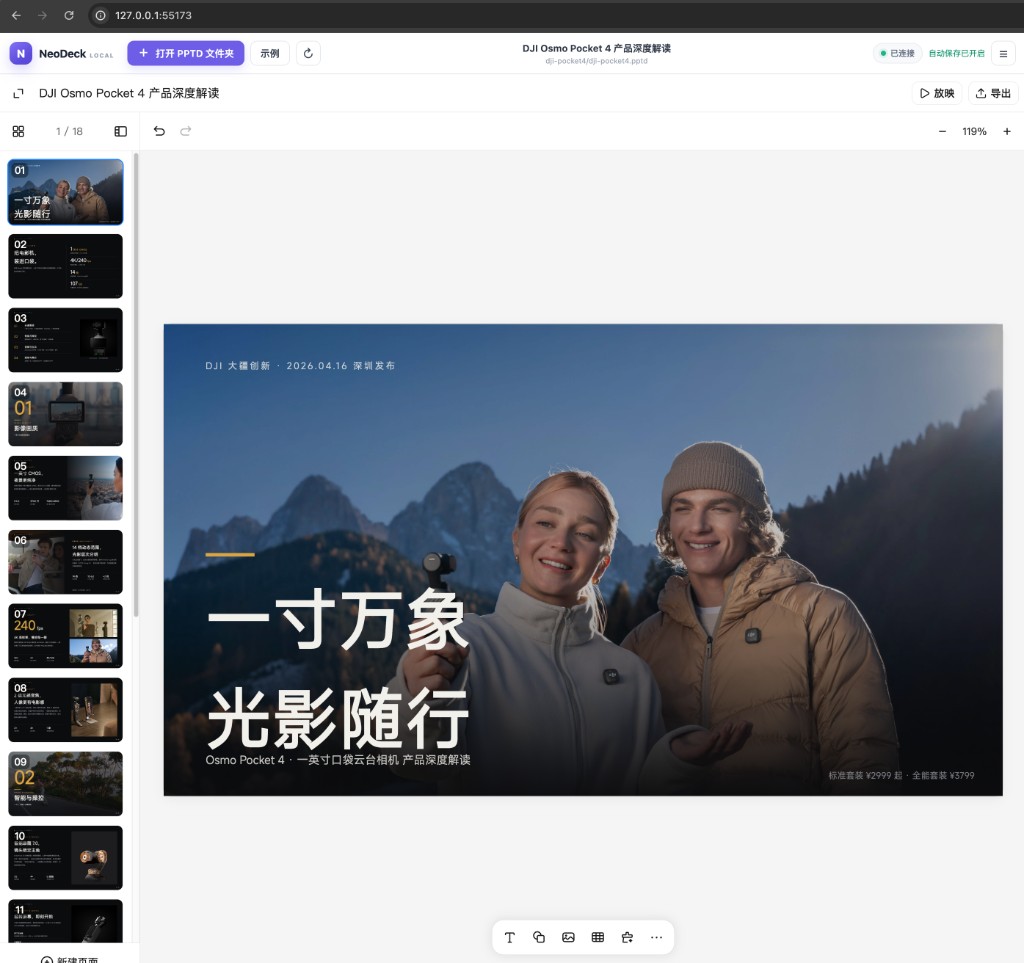Select slide thumbnail 08

[x=65, y=710]
